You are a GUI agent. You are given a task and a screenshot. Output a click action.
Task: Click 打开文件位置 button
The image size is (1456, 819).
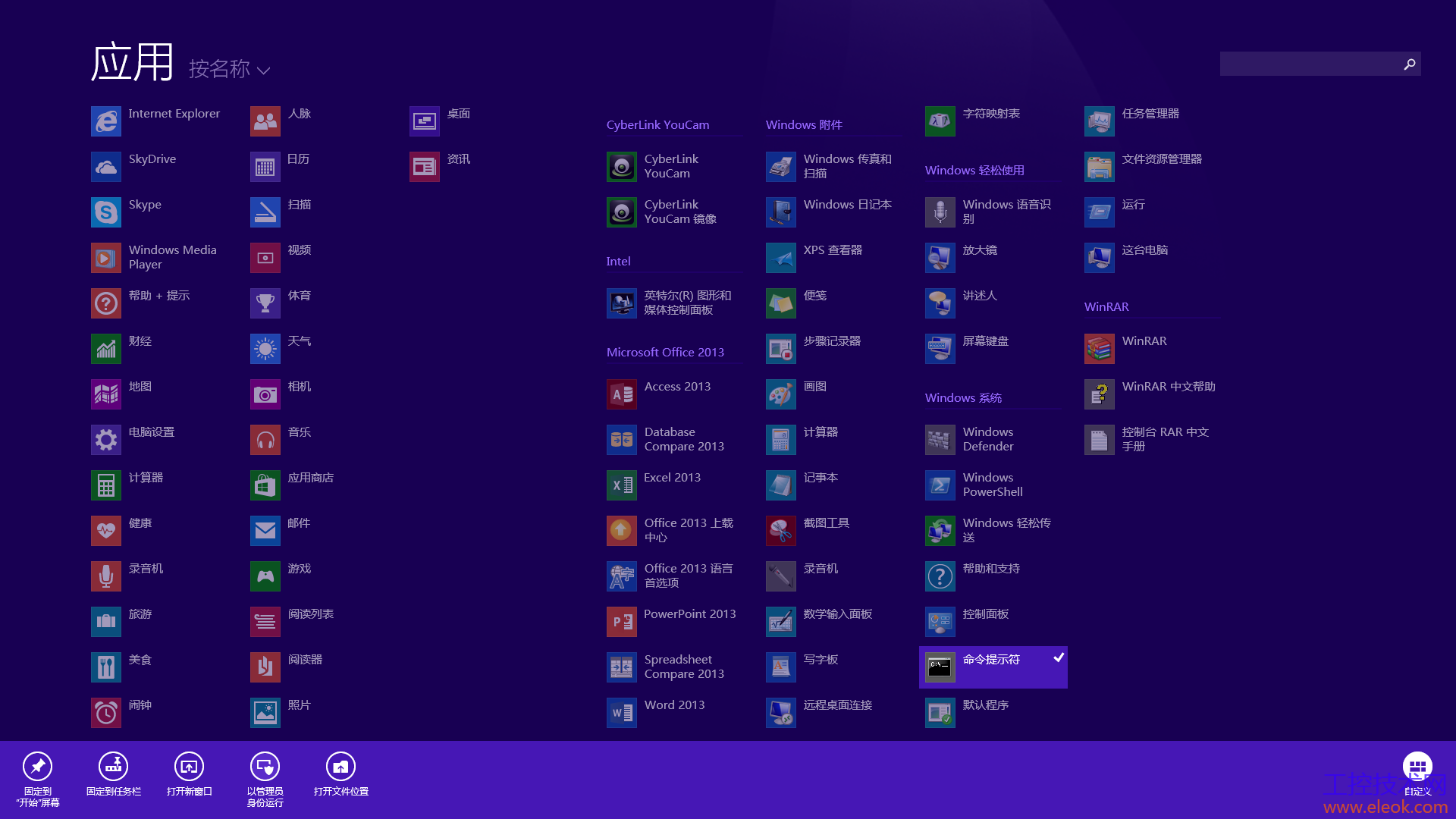tap(341, 774)
